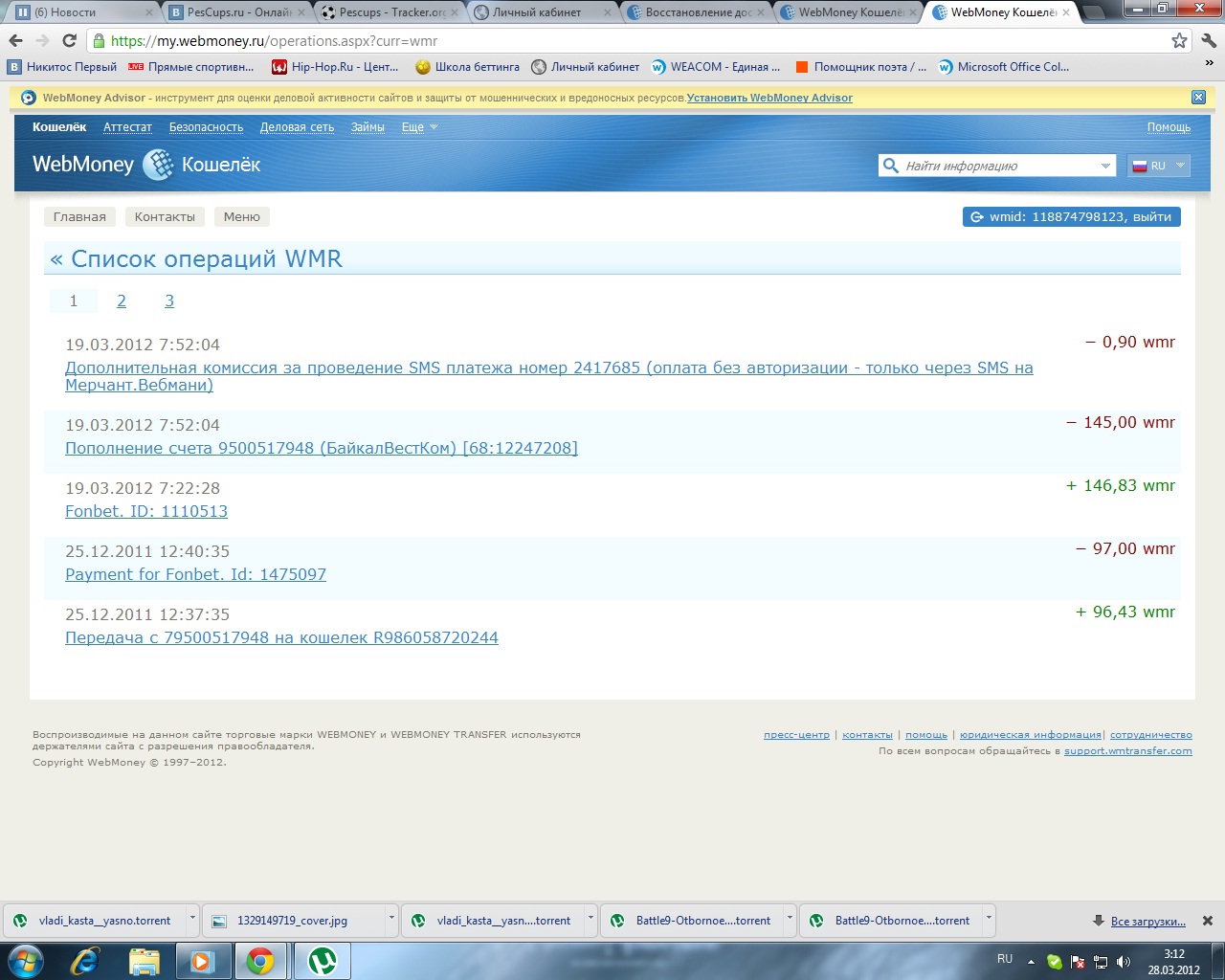Open Windows Explorer from the taskbar
This screenshot has width=1225, height=980.
[144, 961]
